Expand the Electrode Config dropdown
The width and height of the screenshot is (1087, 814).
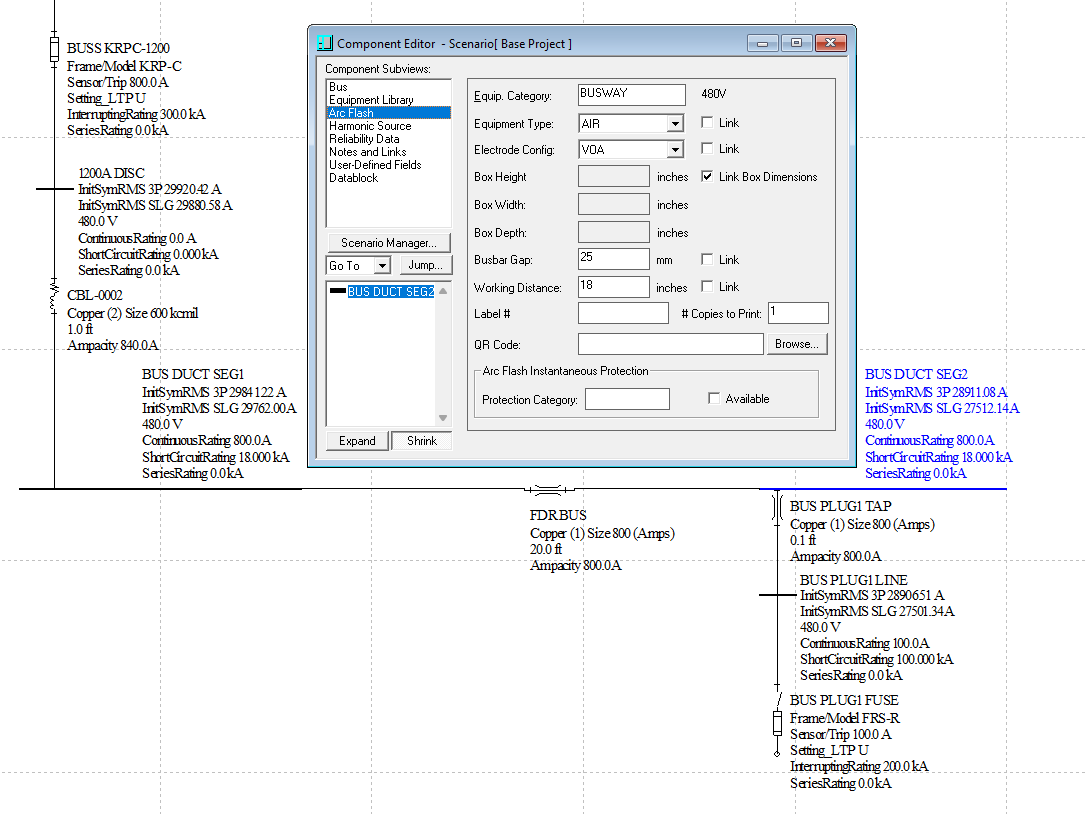pos(675,150)
